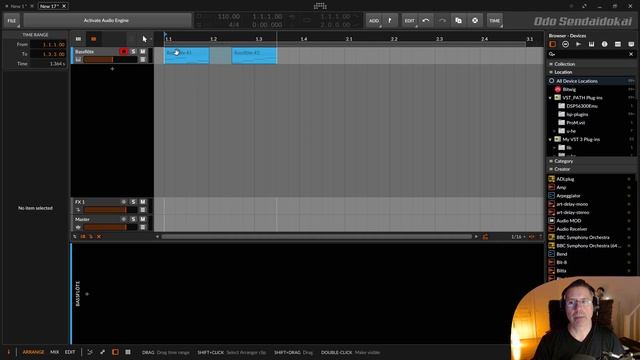The height and width of the screenshot is (360, 640).
Task: Click the redo arrow icon
Action: [x=442, y=20]
